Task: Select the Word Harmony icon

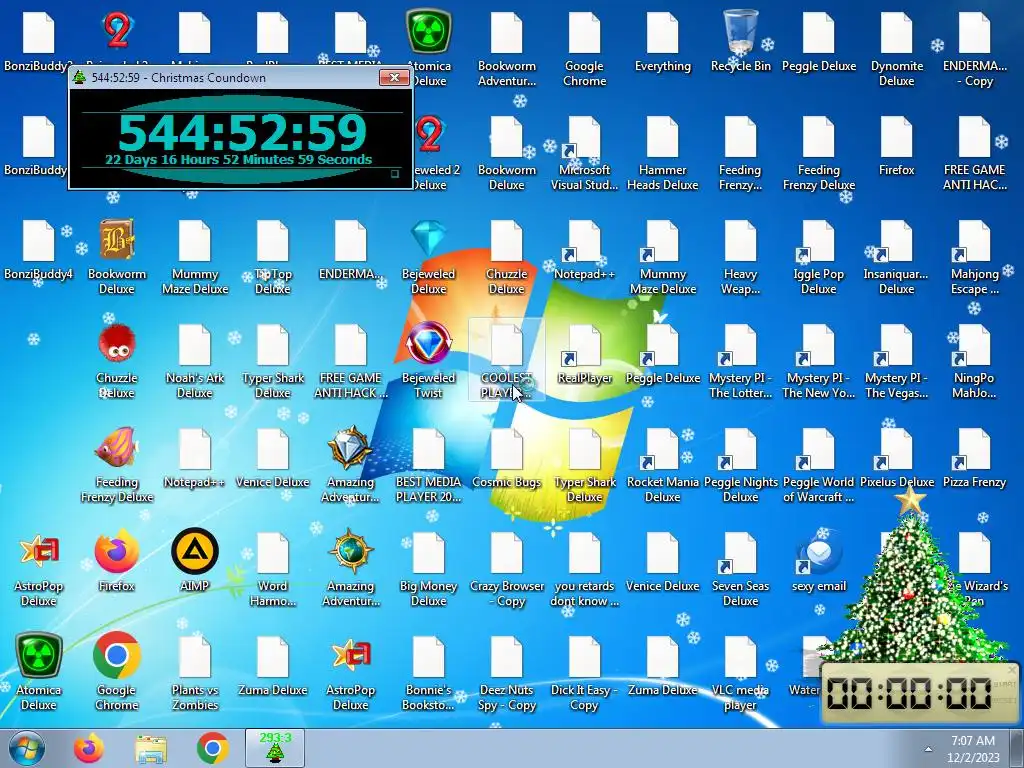Action: coord(273,569)
